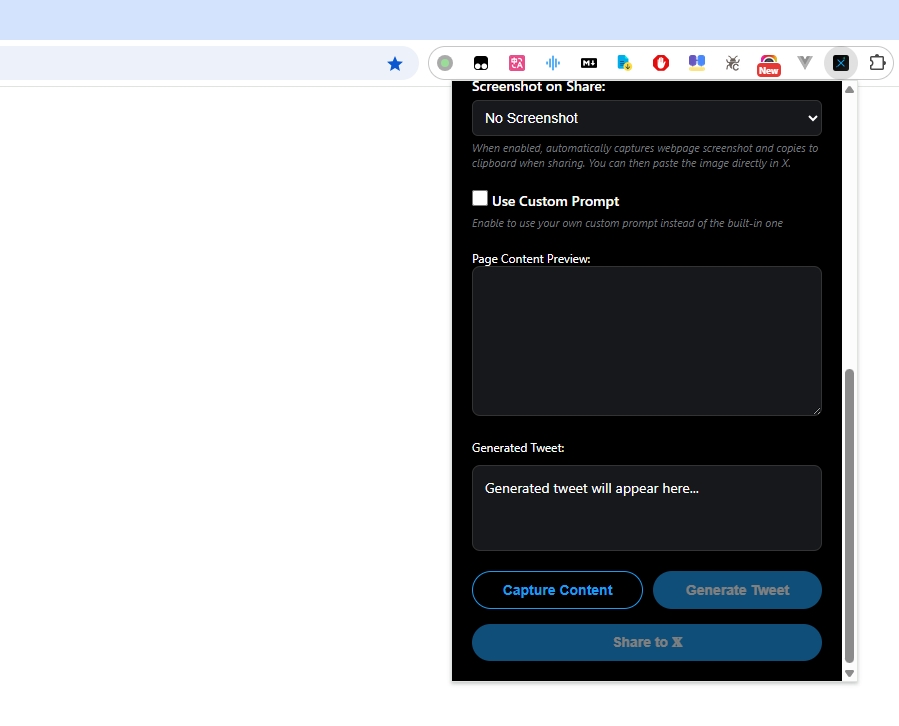Open the X share extension icon

841,62
